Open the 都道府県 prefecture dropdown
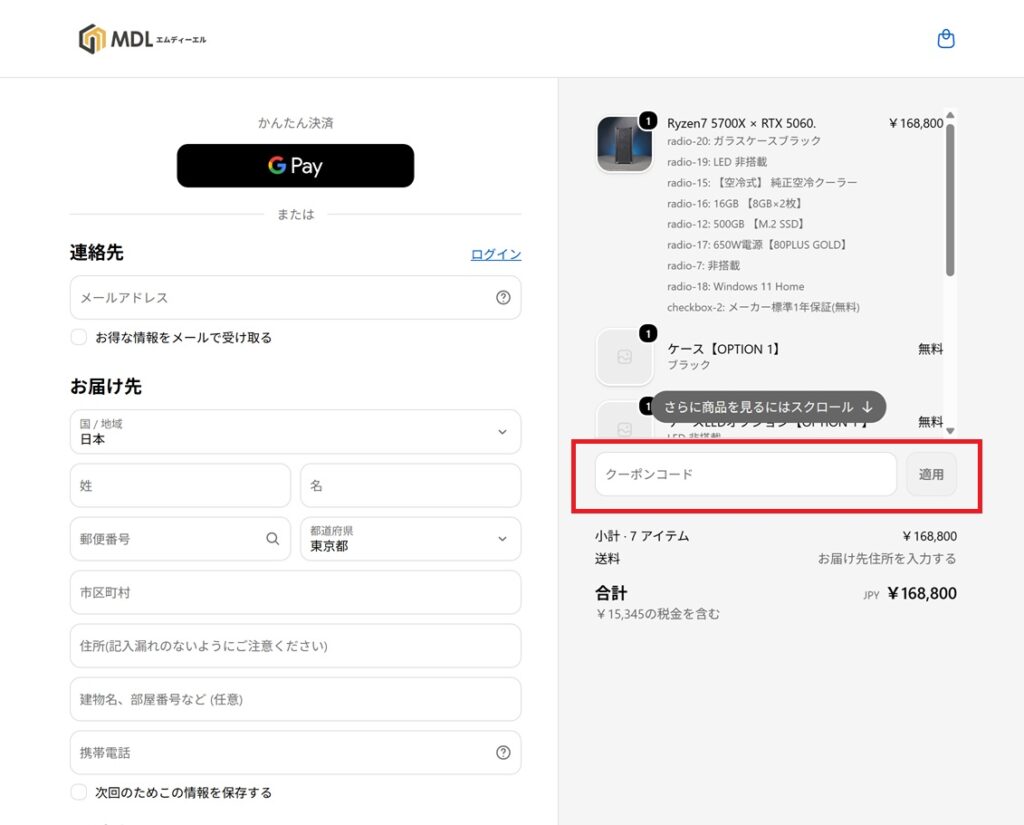Image resolution: width=1024 pixels, height=825 pixels. pos(411,539)
